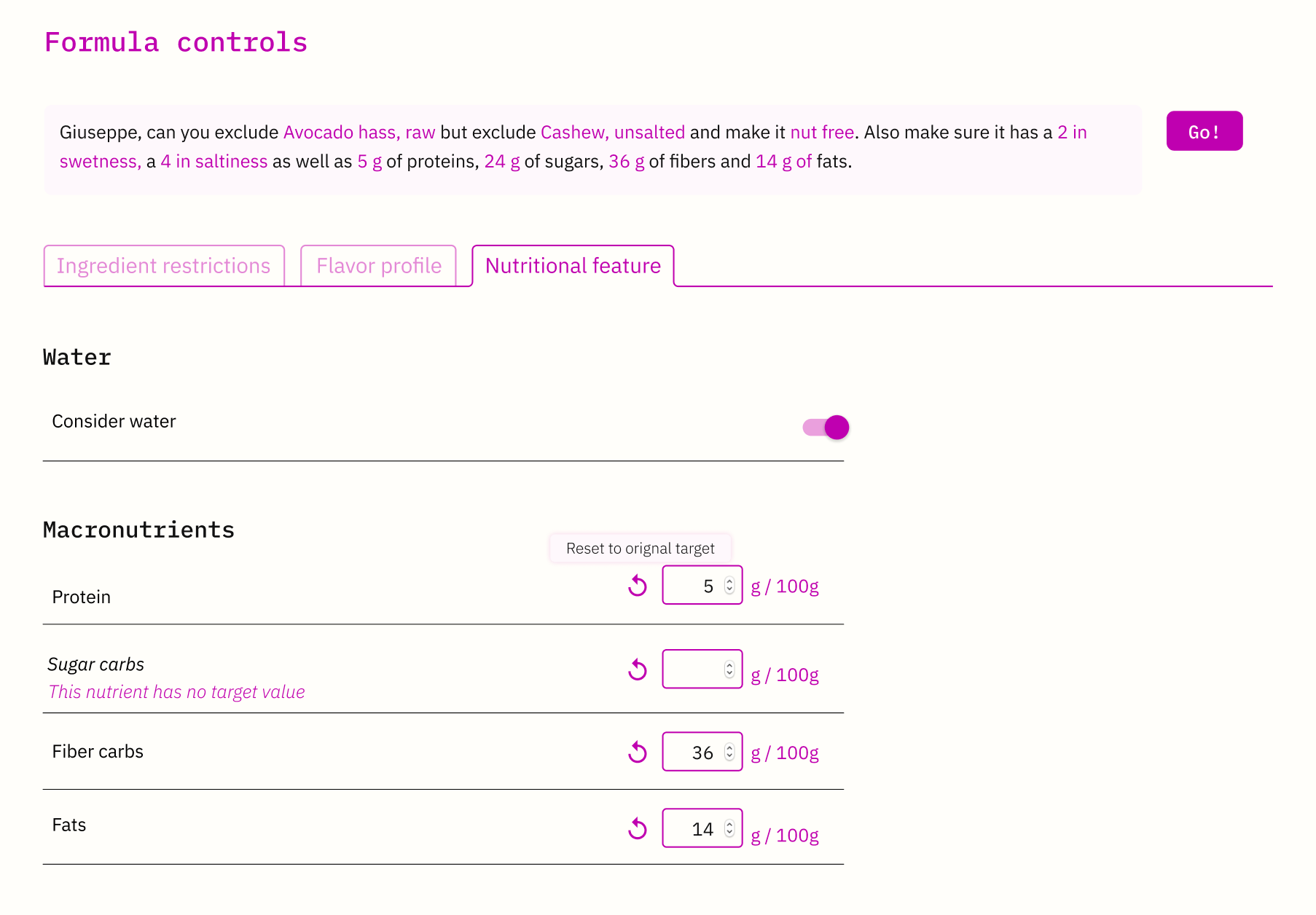Reset Fats to original target

click(638, 828)
